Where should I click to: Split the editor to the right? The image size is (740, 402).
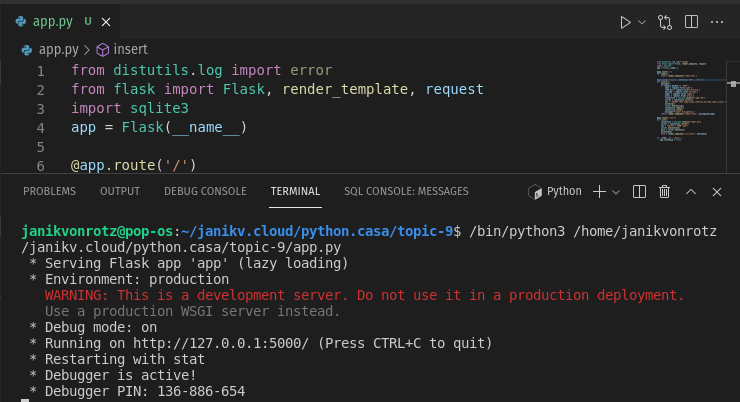point(690,21)
